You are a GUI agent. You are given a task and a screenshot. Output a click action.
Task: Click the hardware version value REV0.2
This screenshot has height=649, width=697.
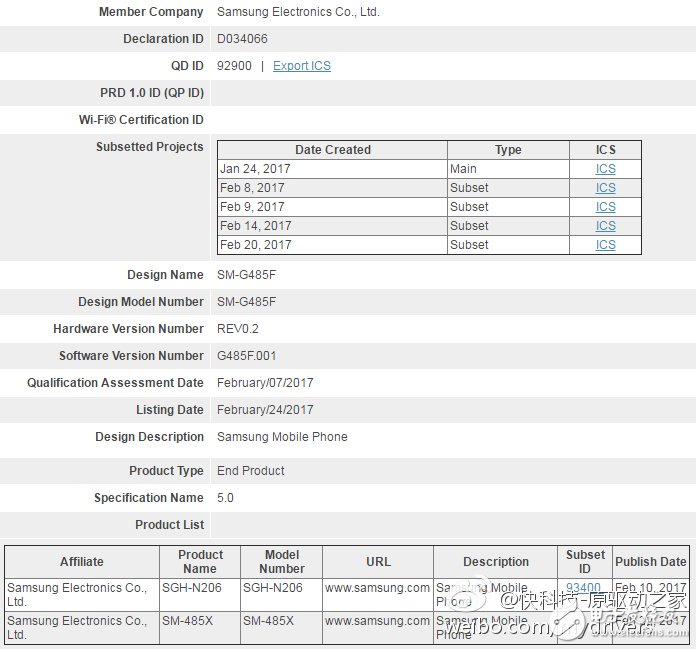(x=238, y=329)
